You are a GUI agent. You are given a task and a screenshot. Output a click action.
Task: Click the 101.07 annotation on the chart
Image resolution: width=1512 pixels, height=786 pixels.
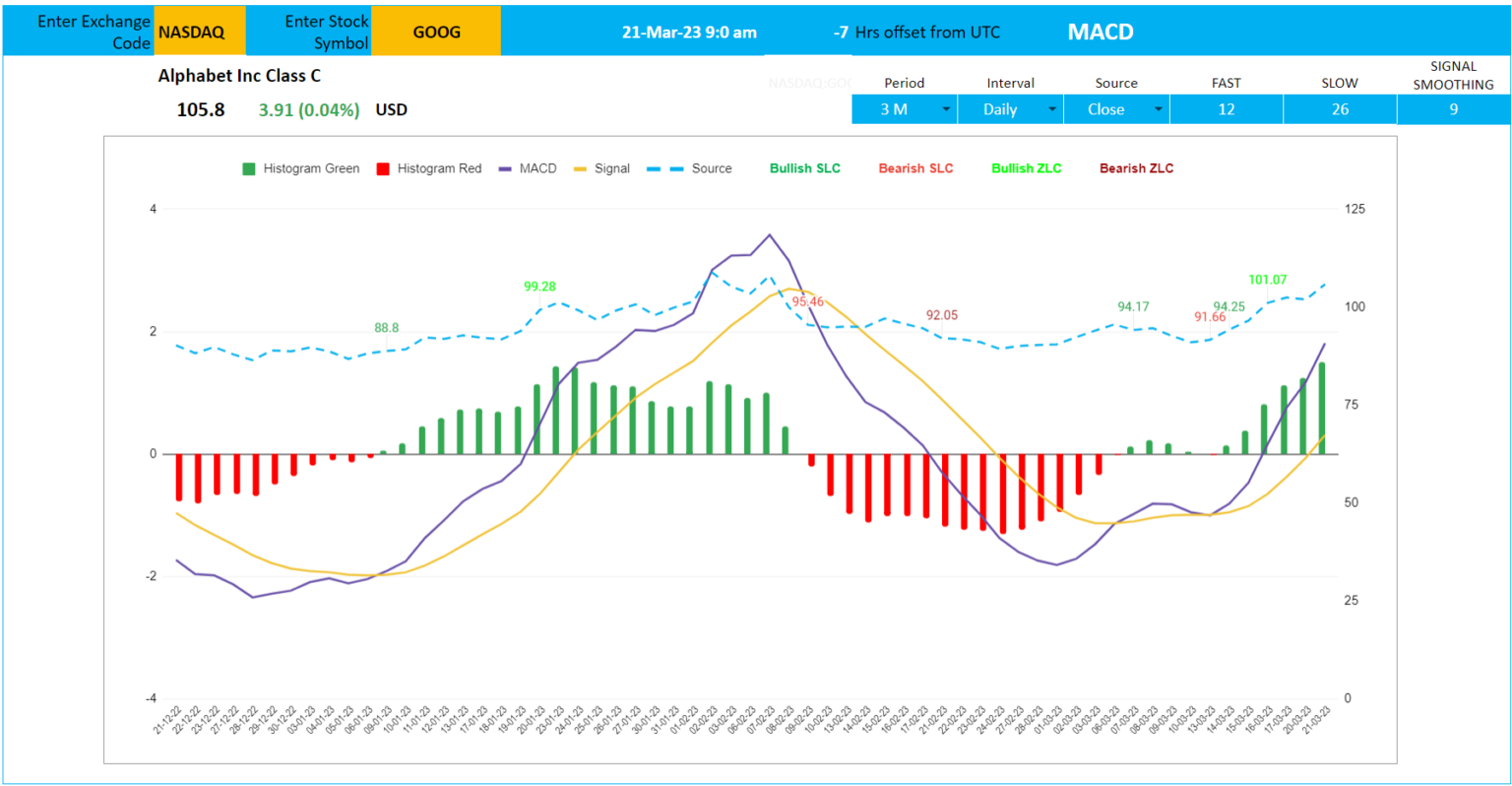pos(1269,280)
